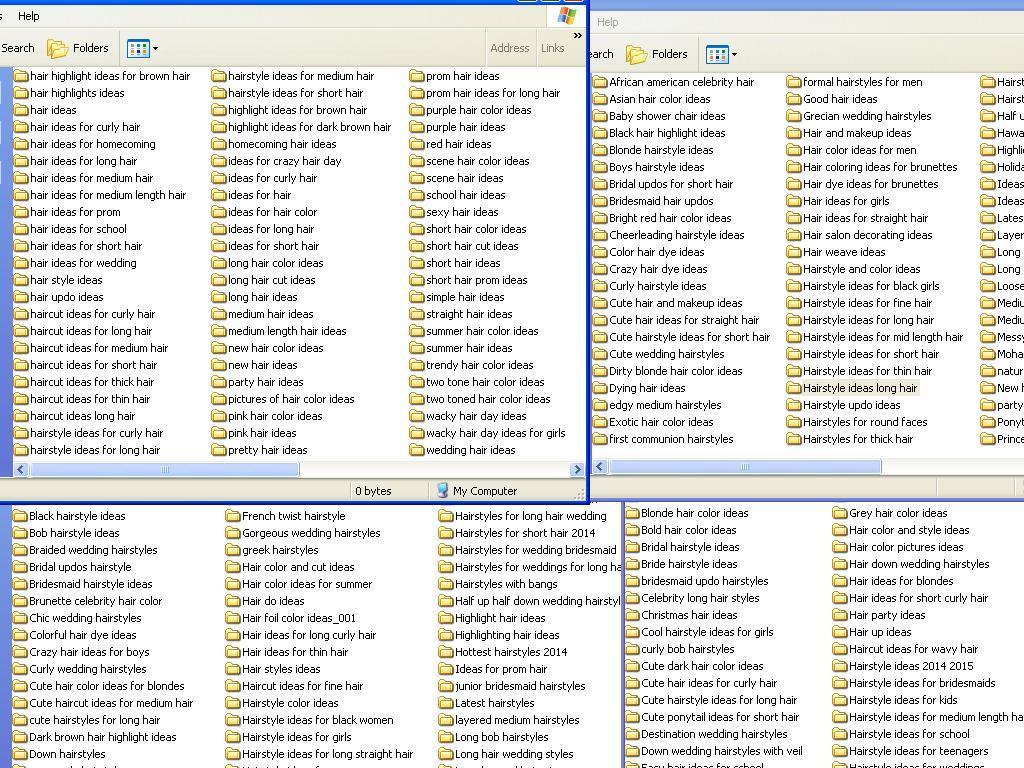The image size is (1024, 768).
Task: Click 'Grecian wedding hairstyles' folder name
Action: point(867,116)
